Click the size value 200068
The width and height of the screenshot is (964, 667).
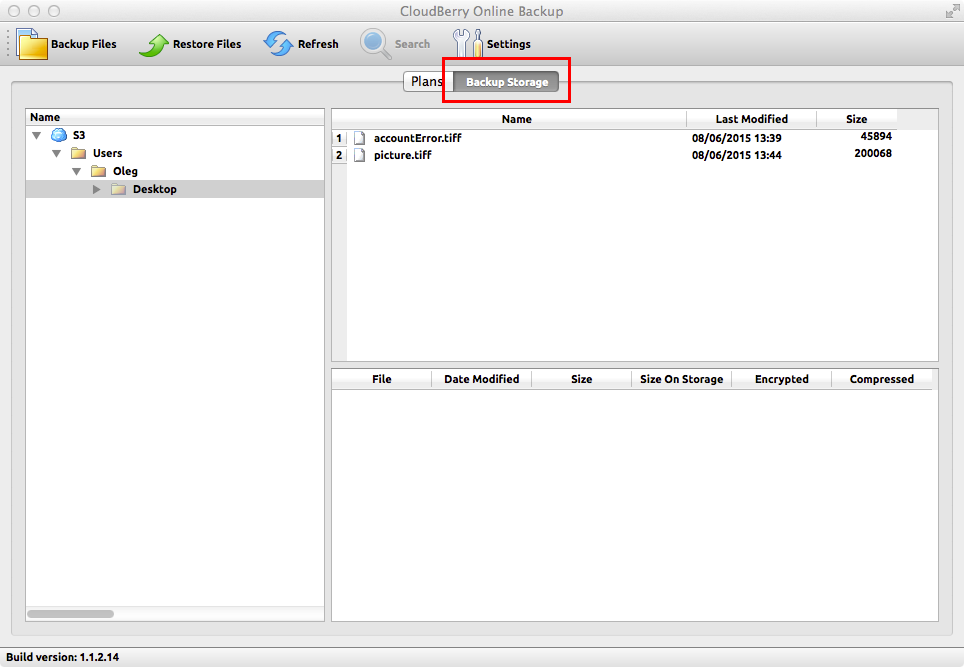[x=873, y=154]
